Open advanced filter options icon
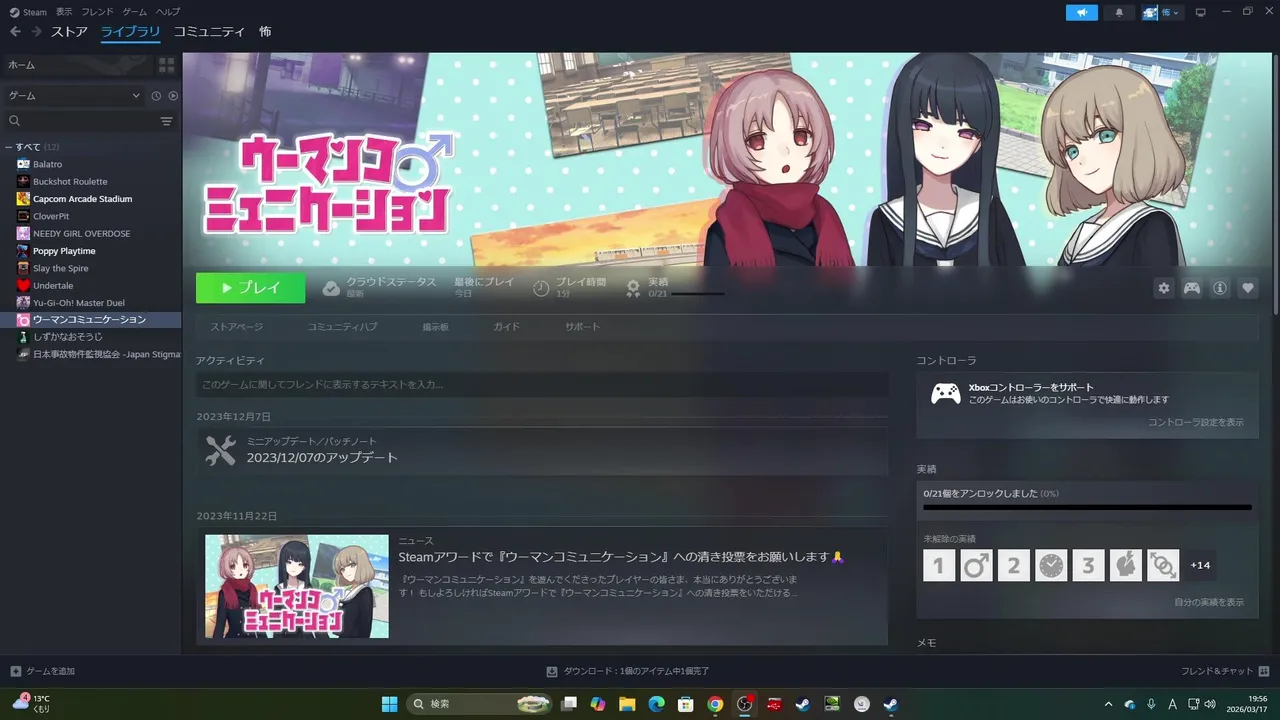The image size is (1280, 720). coord(167,121)
